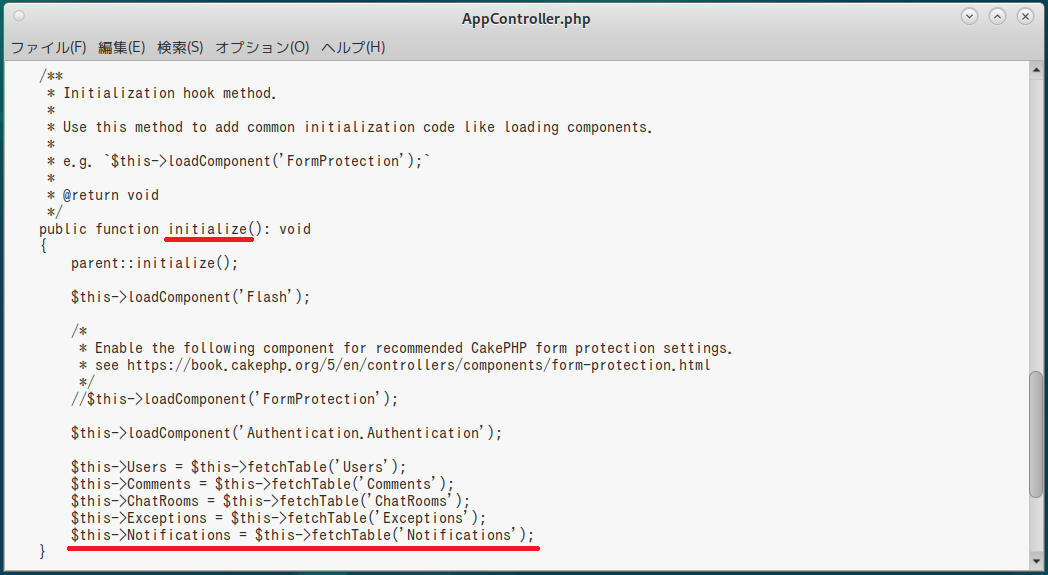Viewport: 1048px width, 575px height.
Task: Click the commented FormProtection loadComponent line
Action: coord(235,399)
